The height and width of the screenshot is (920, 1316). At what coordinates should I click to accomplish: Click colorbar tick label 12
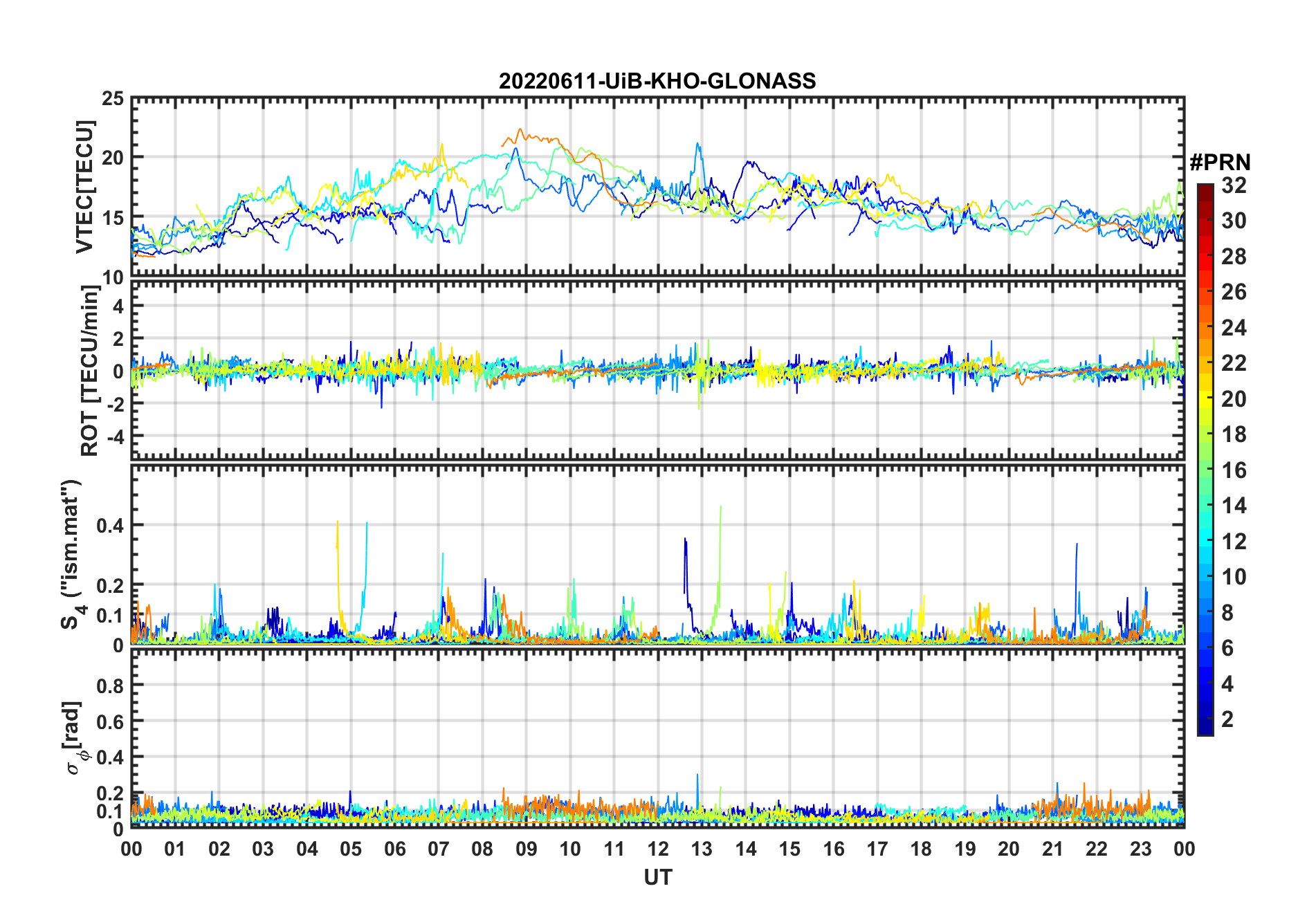1234,541
